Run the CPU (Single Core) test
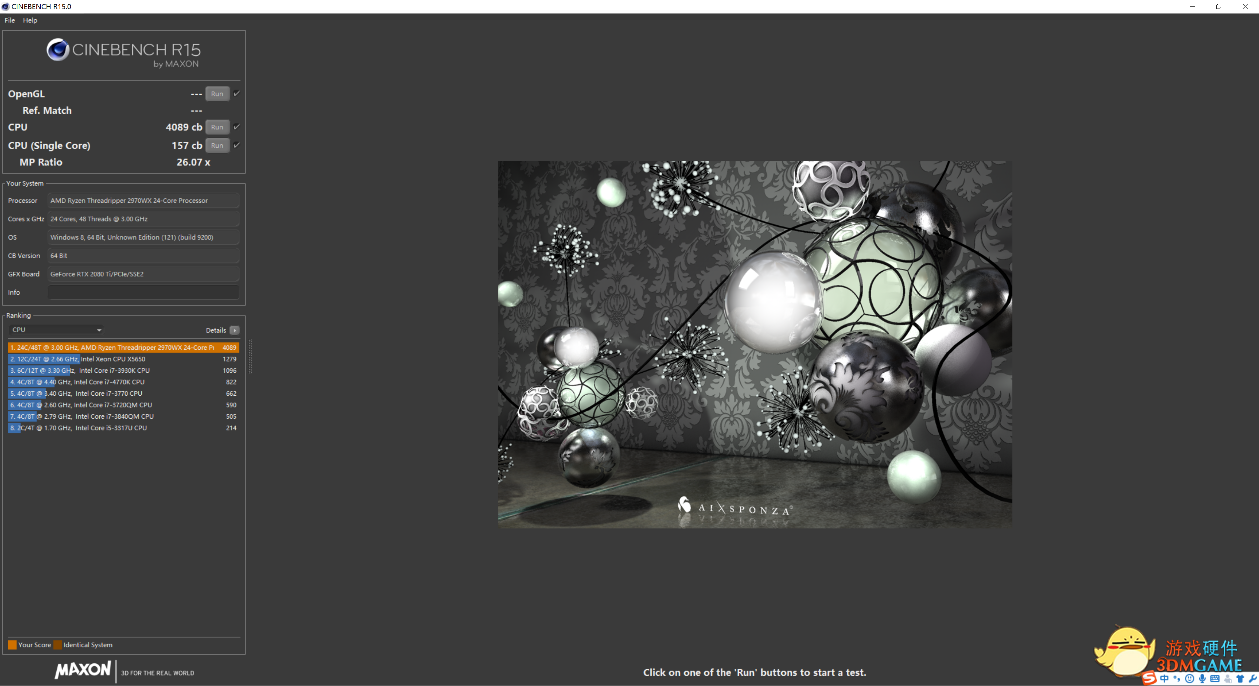Image resolution: width=1259 pixels, height=686 pixels. point(217,145)
